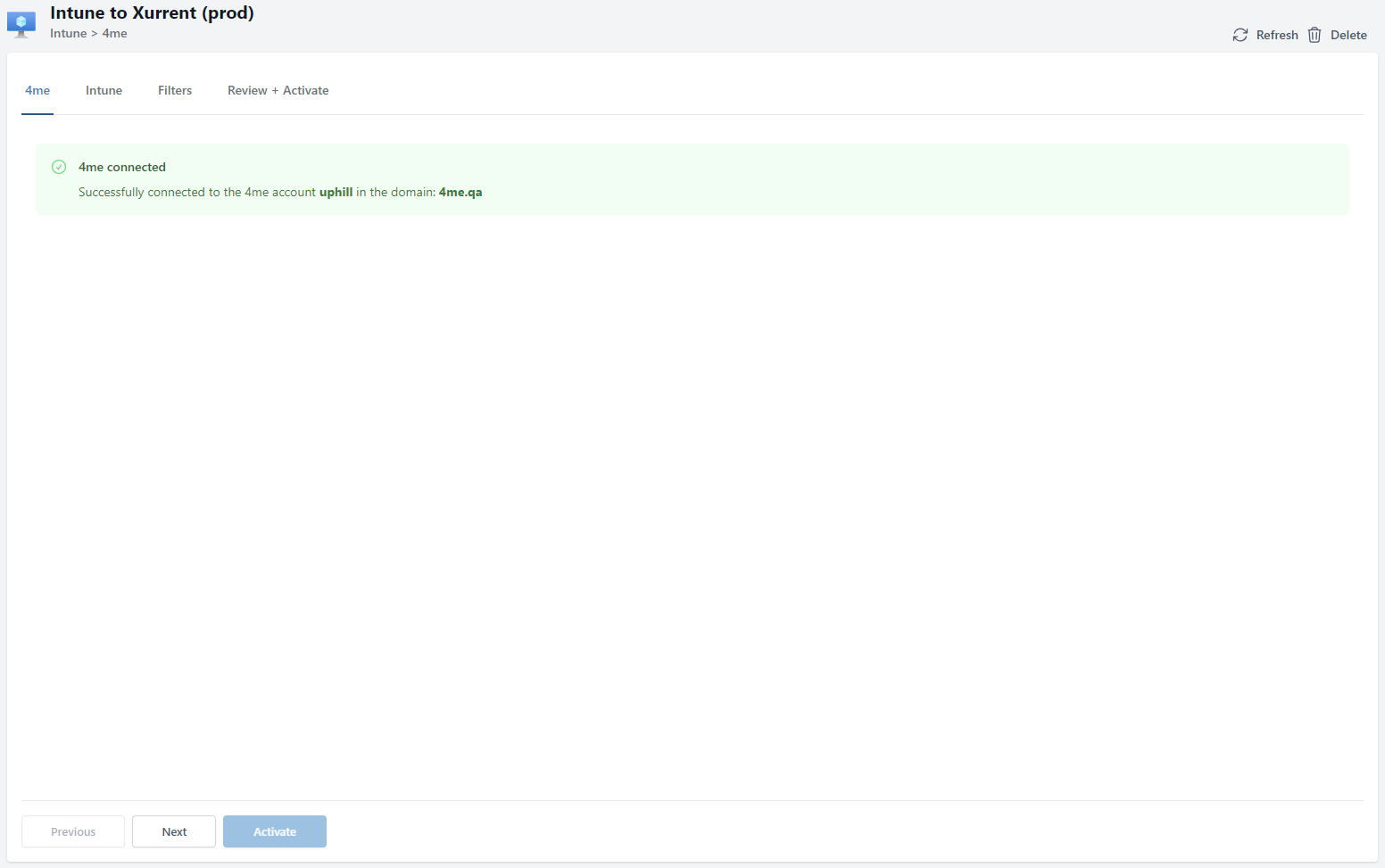Click the Next button
This screenshot has width=1385, height=868.
pos(174,831)
